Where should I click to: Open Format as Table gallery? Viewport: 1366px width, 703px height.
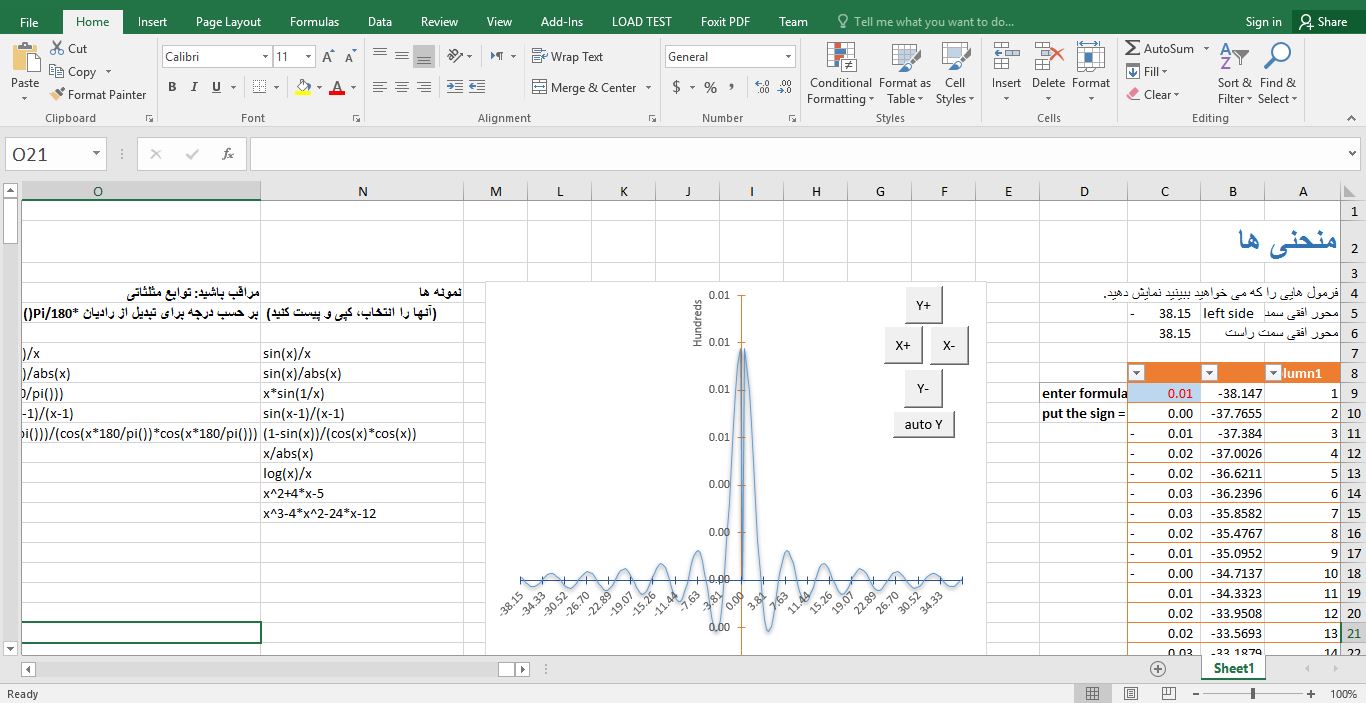(x=905, y=73)
